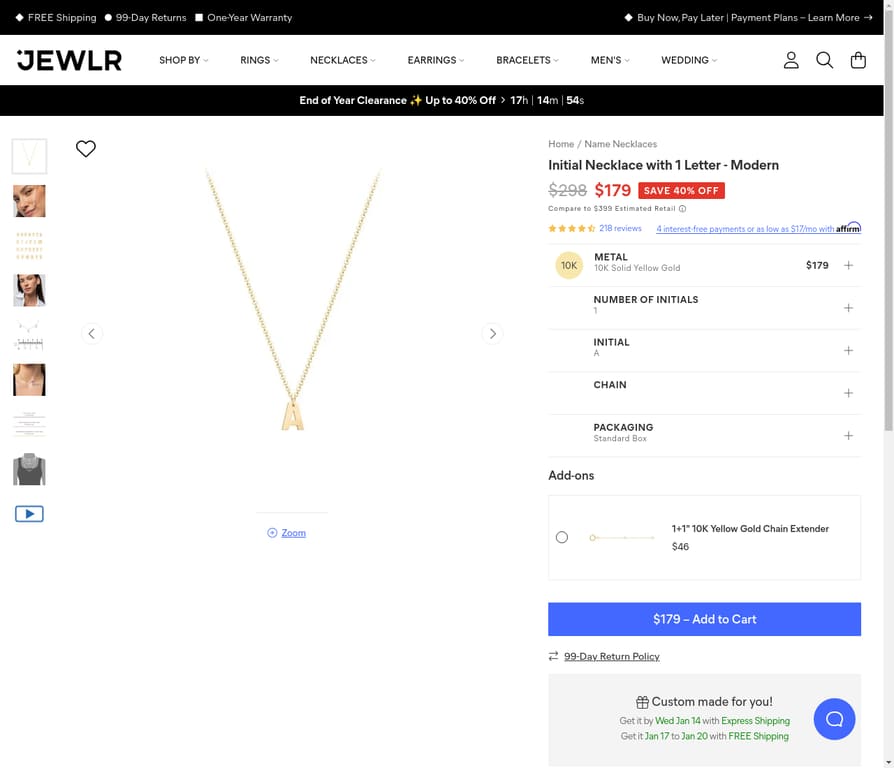Click the $179 Add to Cart button
The height and width of the screenshot is (768, 894).
704,619
